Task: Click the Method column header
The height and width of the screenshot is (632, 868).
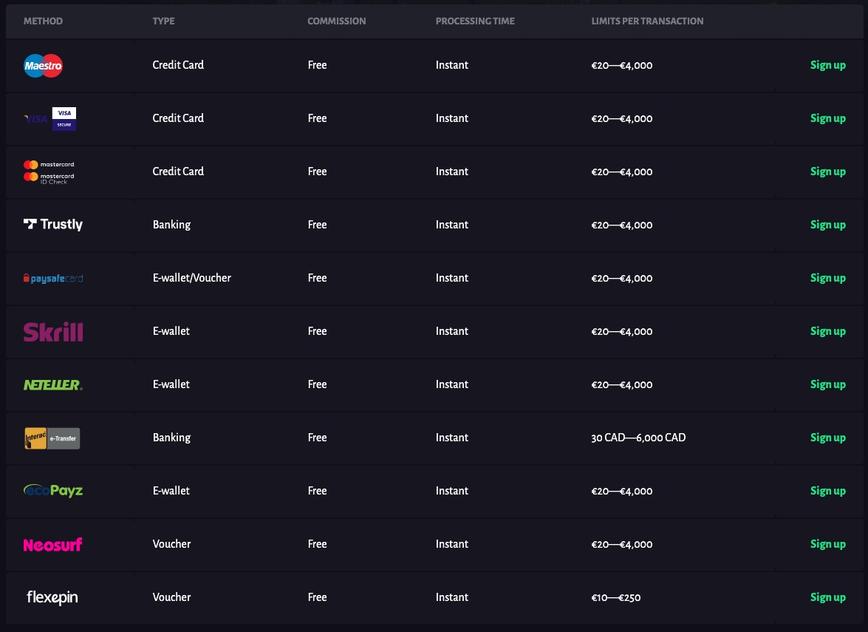Action: coord(43,21)
